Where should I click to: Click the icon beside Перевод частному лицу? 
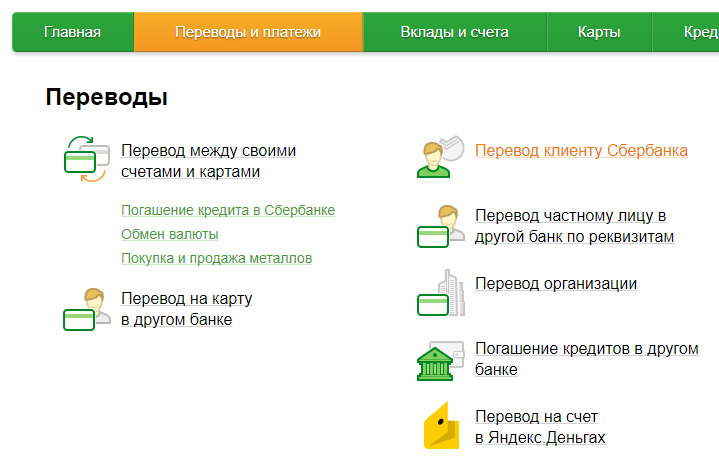coord(441,226)
